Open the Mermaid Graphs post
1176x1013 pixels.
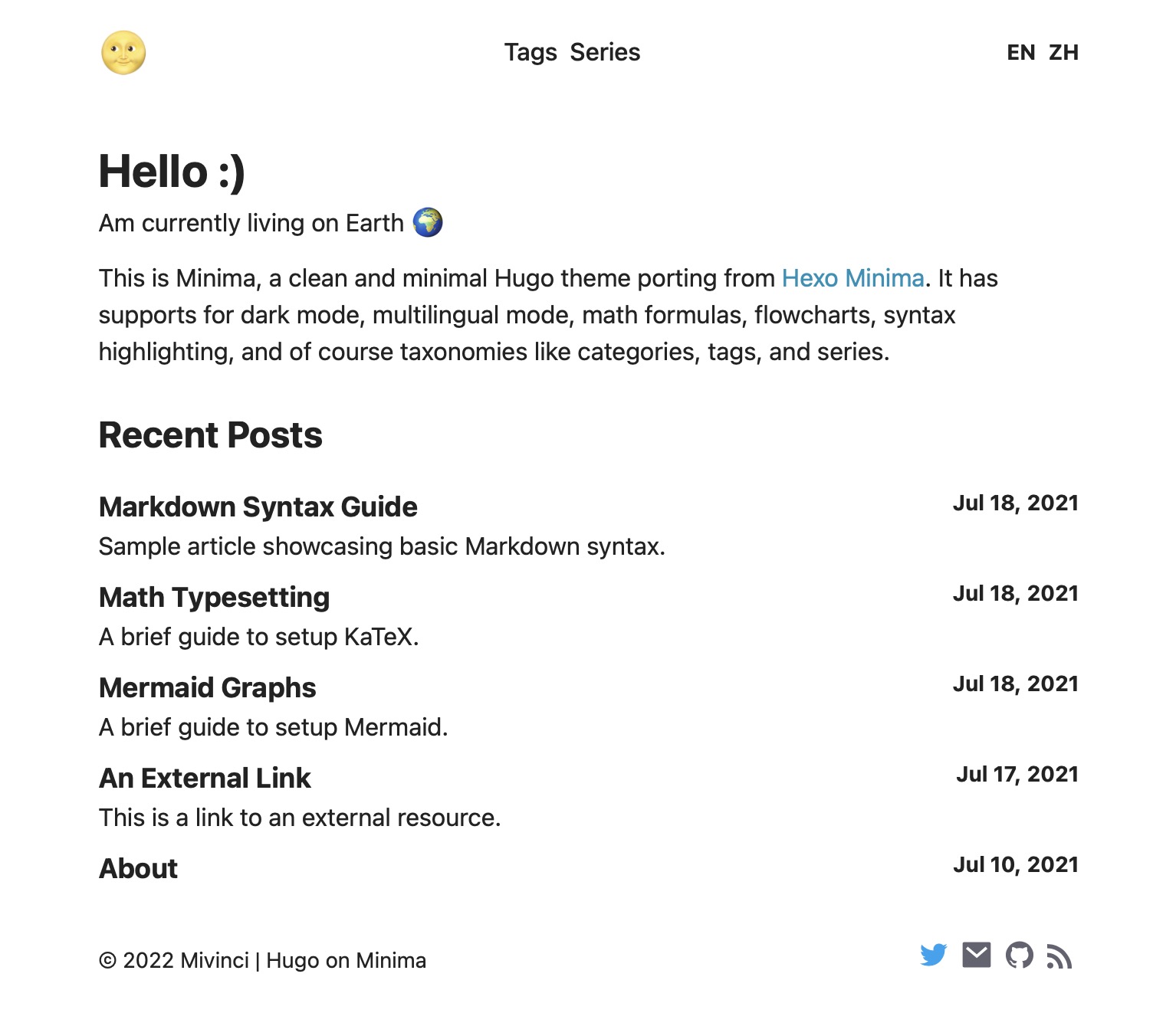[x=208, y=688]
